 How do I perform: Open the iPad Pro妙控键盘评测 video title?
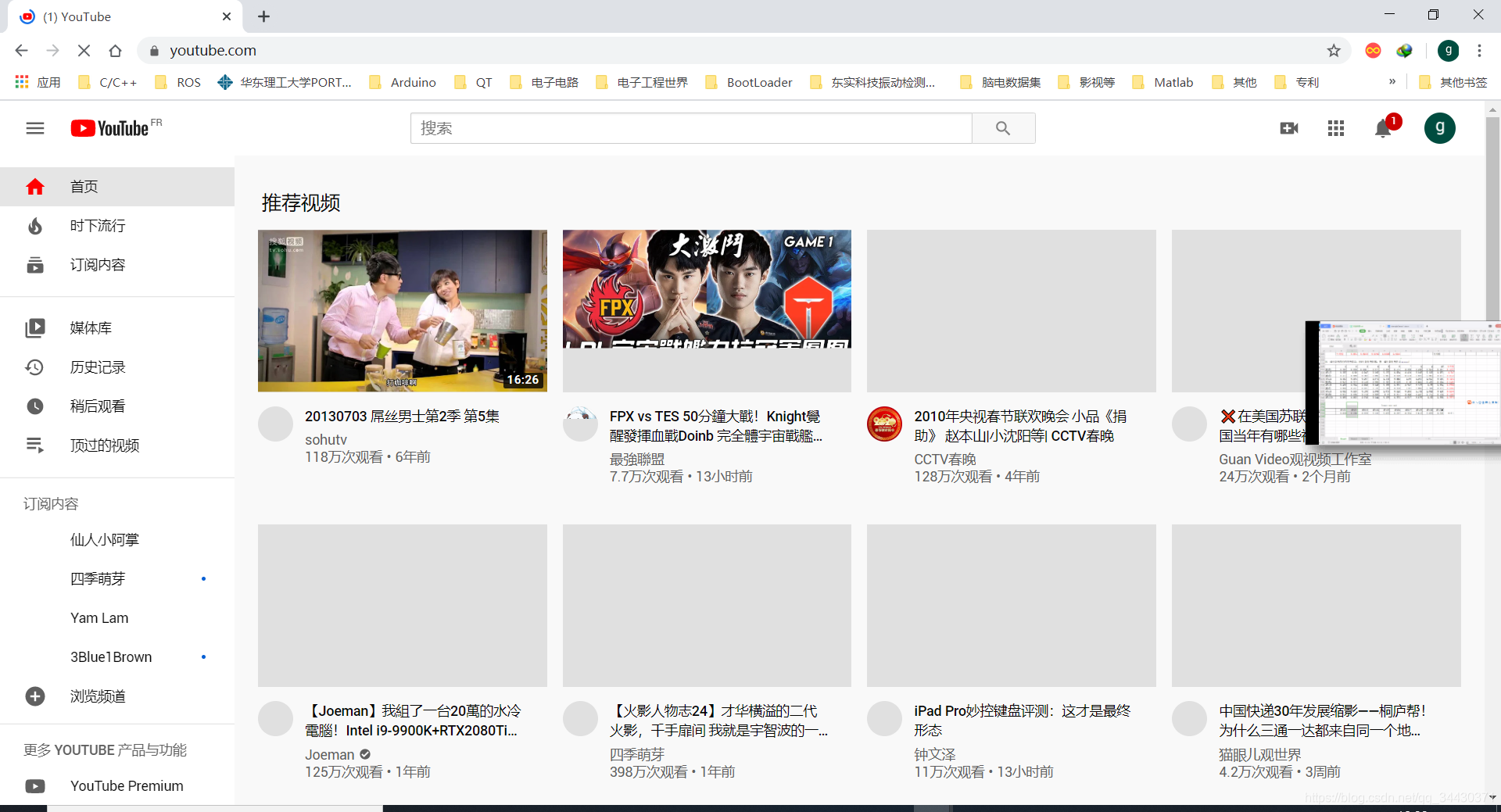(x=1022, y=721)
